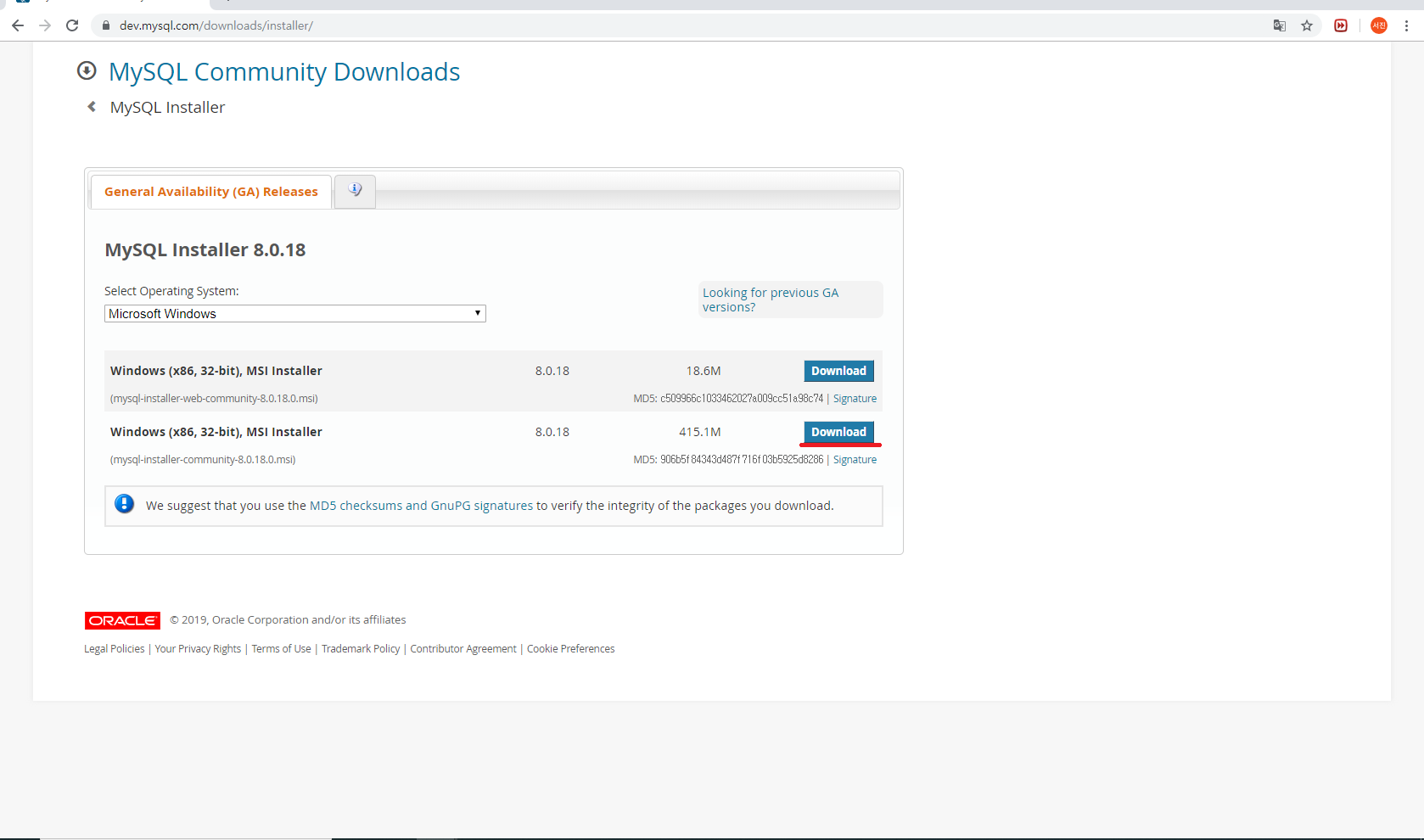Download the 415.1M full community installer
Screen dimensions: 1424x840
click(x=838, y=432)
